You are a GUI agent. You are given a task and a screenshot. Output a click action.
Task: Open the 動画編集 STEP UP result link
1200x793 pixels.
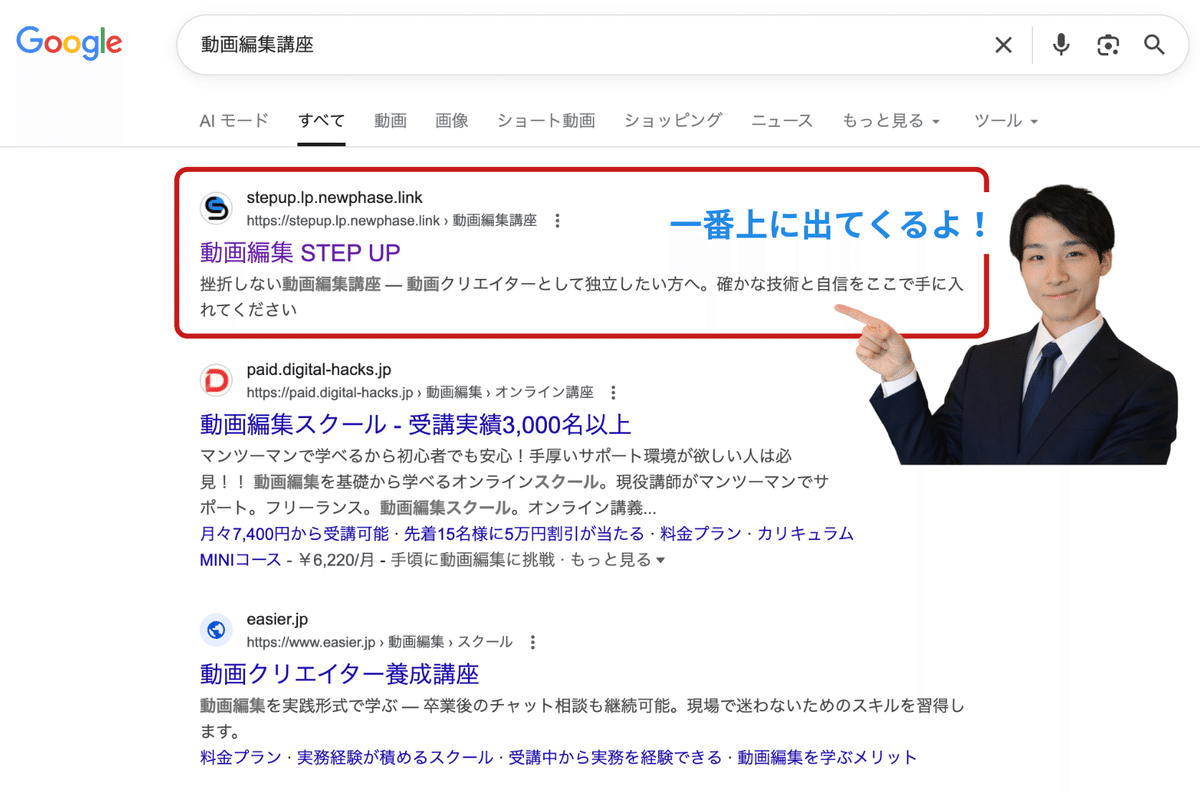tap(299, 254)
